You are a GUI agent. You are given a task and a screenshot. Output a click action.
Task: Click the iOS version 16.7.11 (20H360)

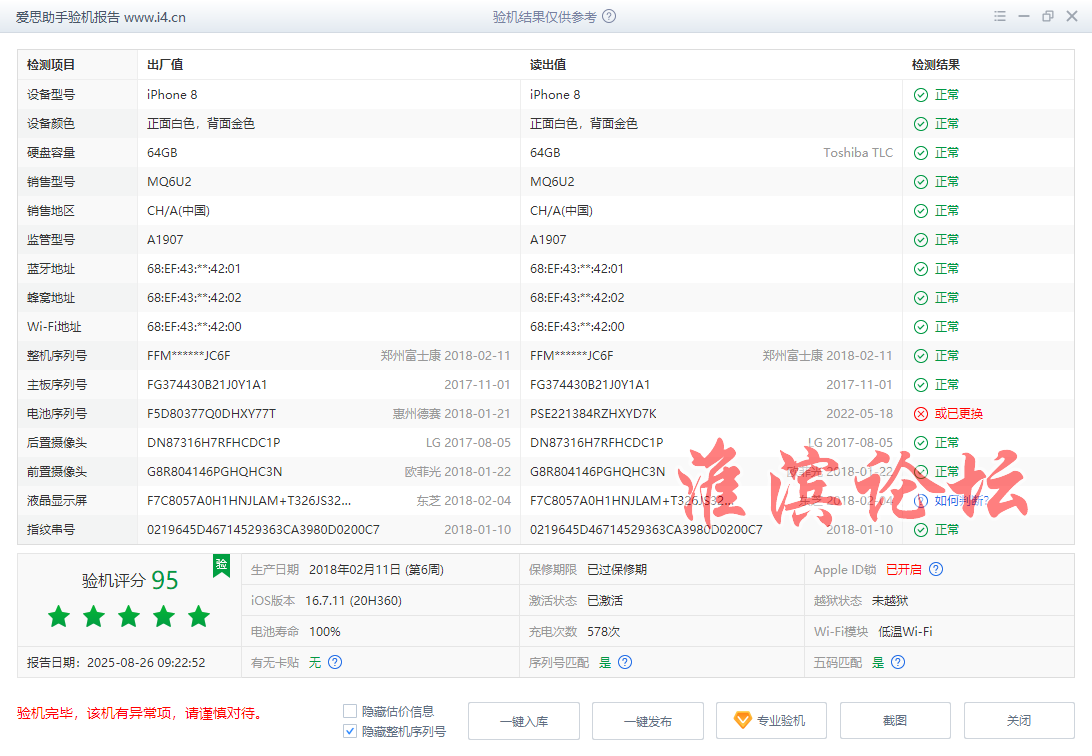coord(354,601)
